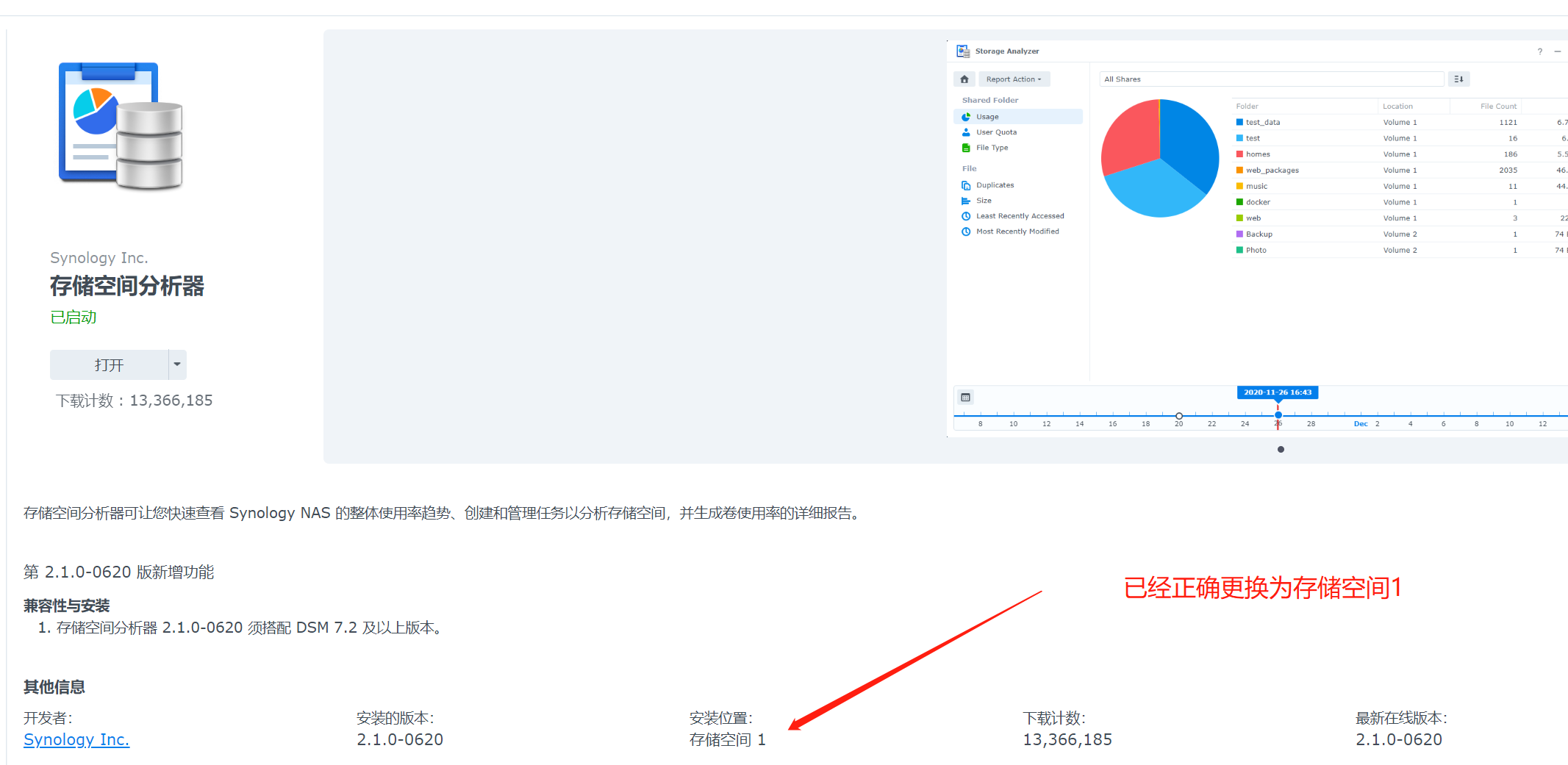Click the Storage Analyzer title bar icon
This screenshot has height=765, width=1568.
click(x=963, y=51)
